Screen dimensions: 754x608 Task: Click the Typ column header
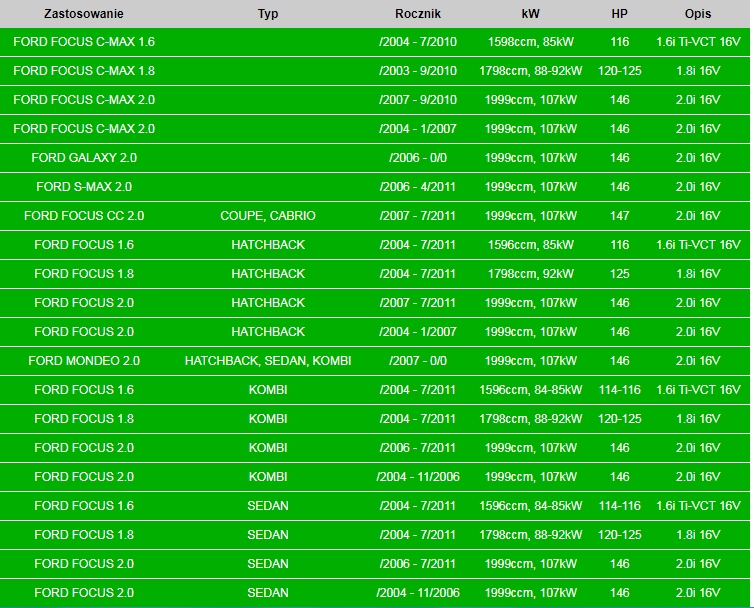(x=268, y=13)
